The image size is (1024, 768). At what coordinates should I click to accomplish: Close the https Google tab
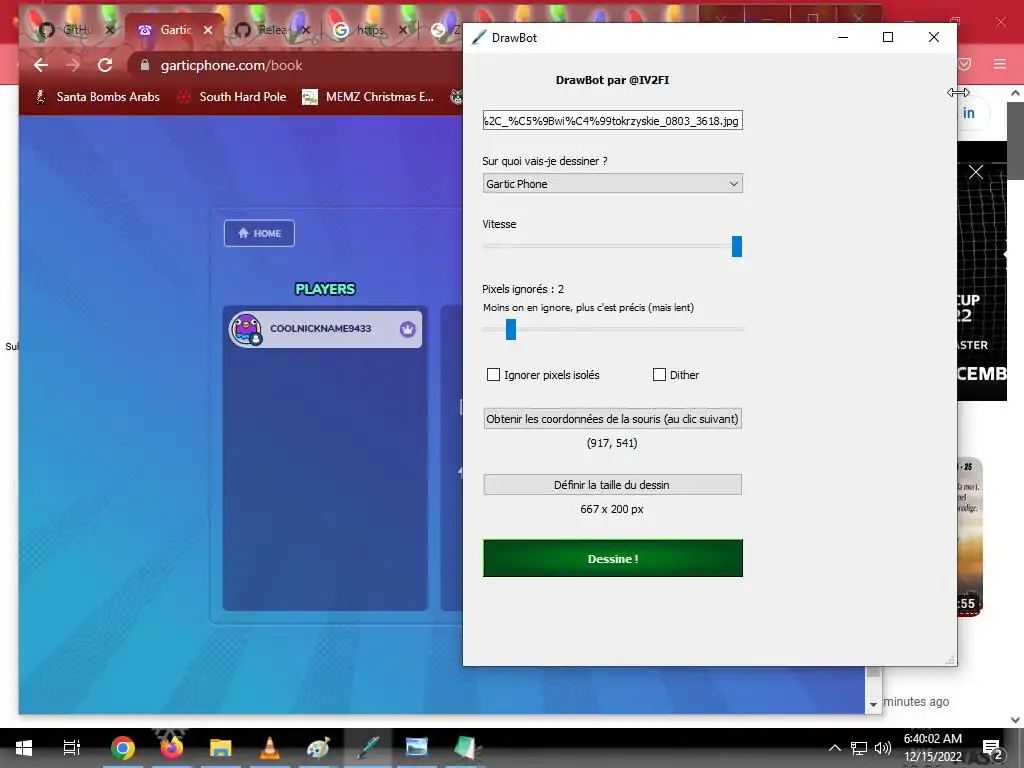(403, 30)
